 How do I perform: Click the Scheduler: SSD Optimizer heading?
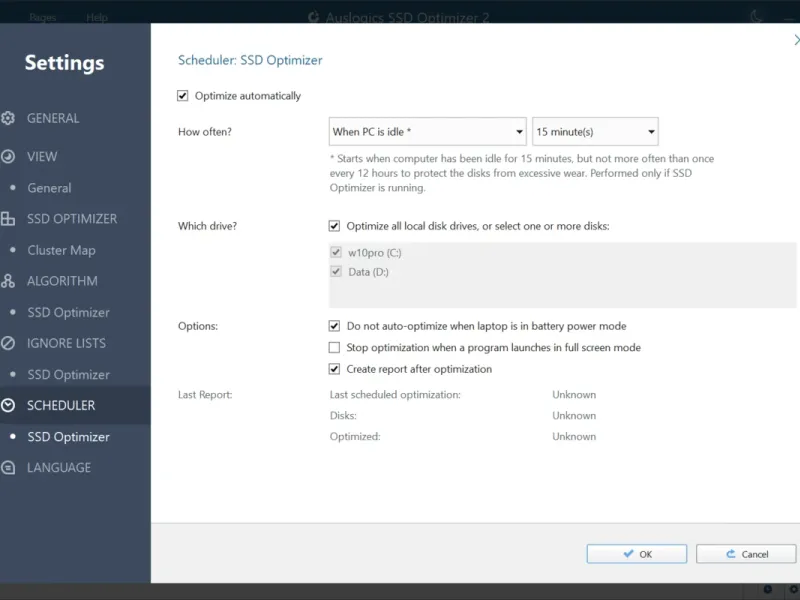tap(250, 60)
